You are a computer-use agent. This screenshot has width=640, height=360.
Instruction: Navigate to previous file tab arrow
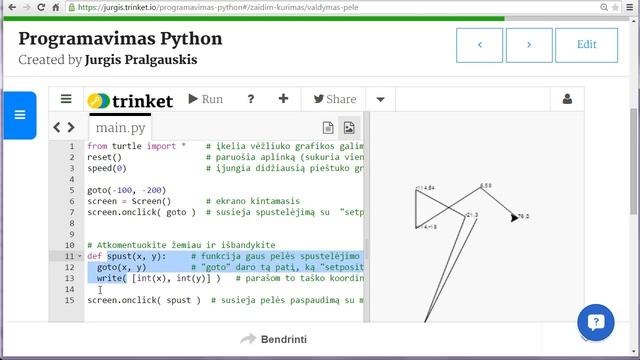point(57,127)
